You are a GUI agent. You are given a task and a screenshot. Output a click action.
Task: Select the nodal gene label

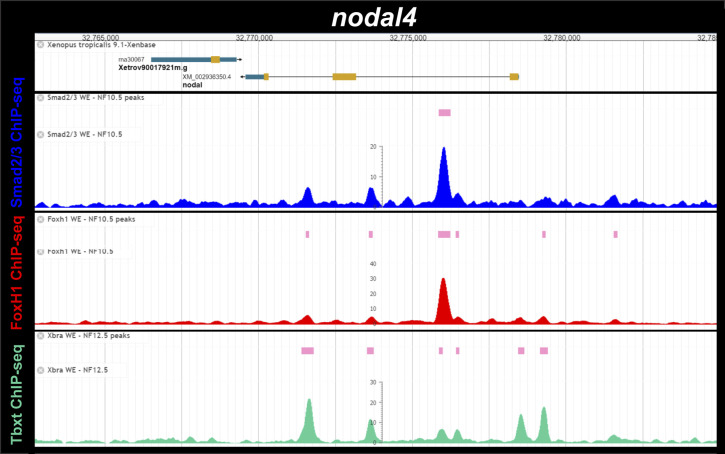click(192, 86)
